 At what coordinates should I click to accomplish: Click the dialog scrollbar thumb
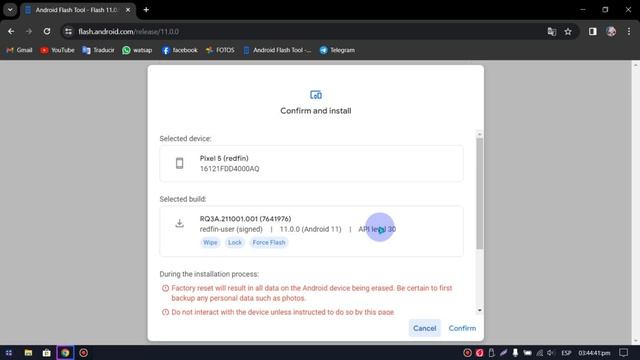[480, 194]
